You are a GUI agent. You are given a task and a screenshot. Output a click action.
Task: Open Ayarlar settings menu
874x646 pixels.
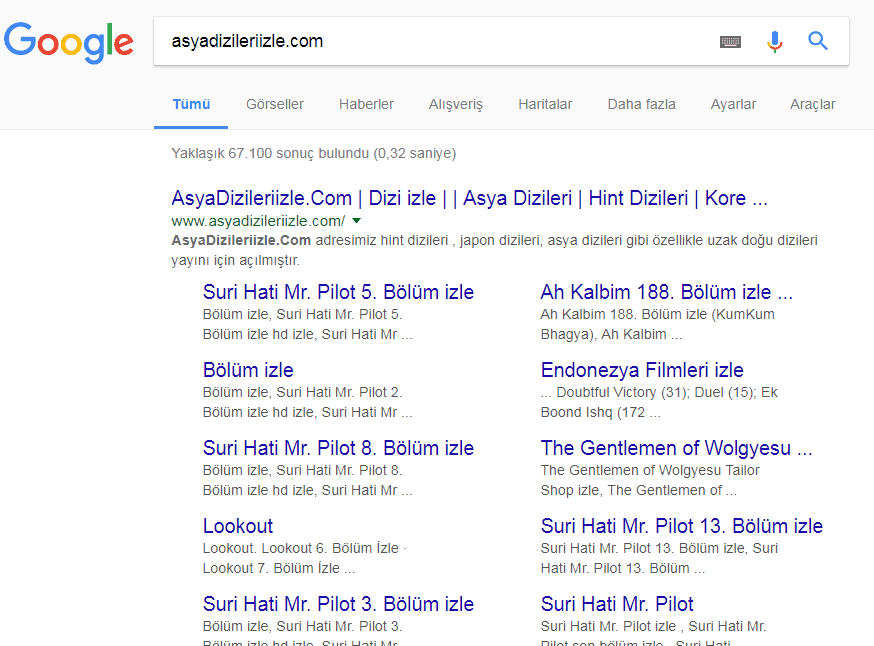[x=733, y=104]
